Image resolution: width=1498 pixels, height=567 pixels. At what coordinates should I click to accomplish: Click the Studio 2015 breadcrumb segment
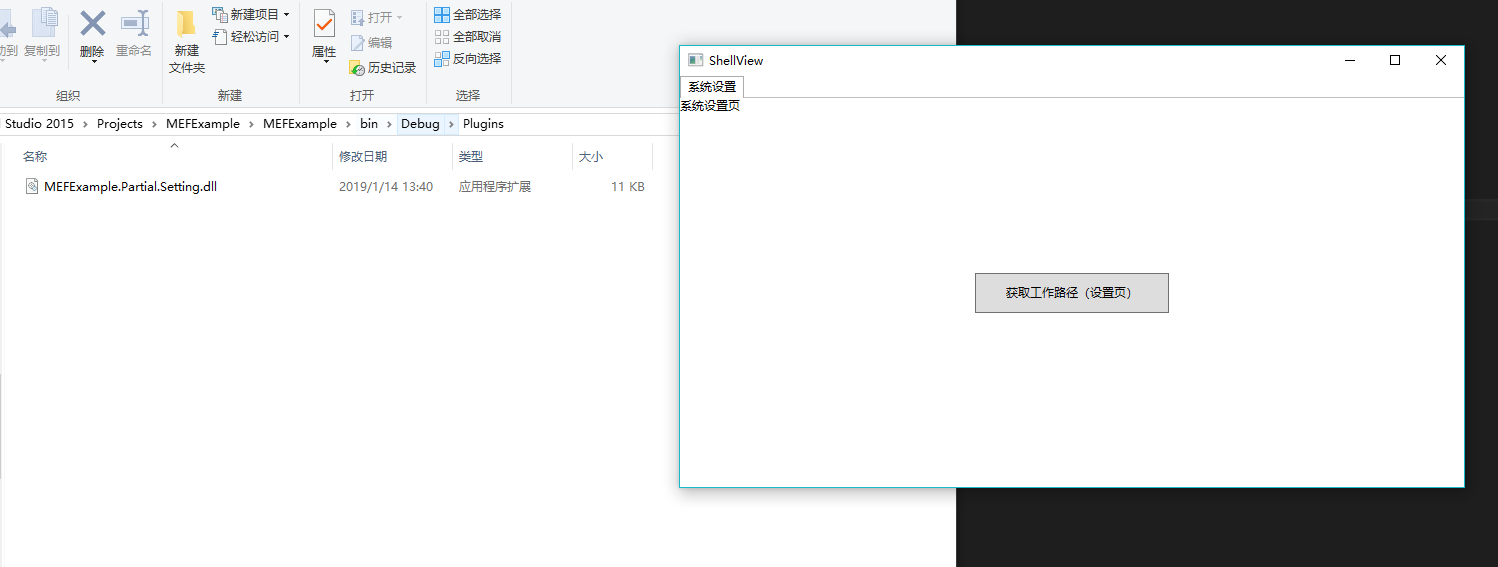(x=39, y=124)
